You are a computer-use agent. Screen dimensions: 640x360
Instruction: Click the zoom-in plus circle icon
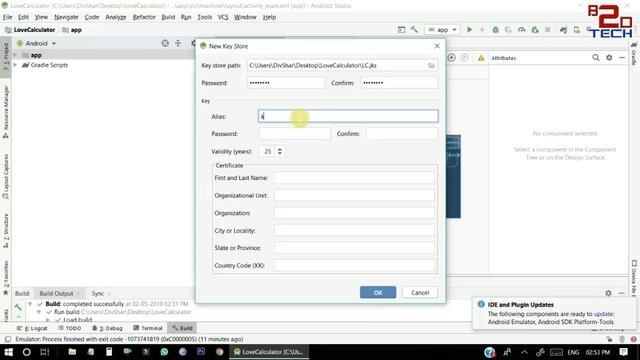point(452,58)
